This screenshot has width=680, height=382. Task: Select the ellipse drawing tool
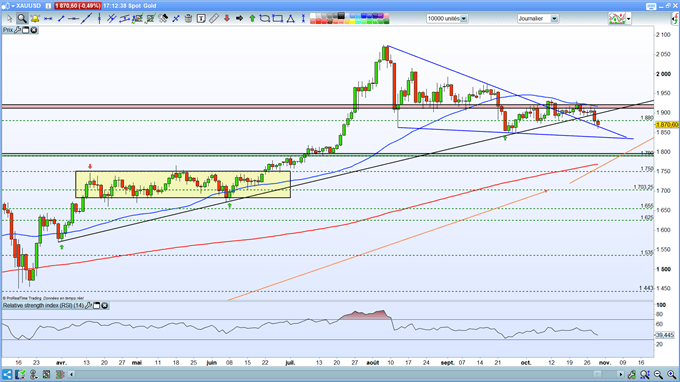(x=265, y=18)
